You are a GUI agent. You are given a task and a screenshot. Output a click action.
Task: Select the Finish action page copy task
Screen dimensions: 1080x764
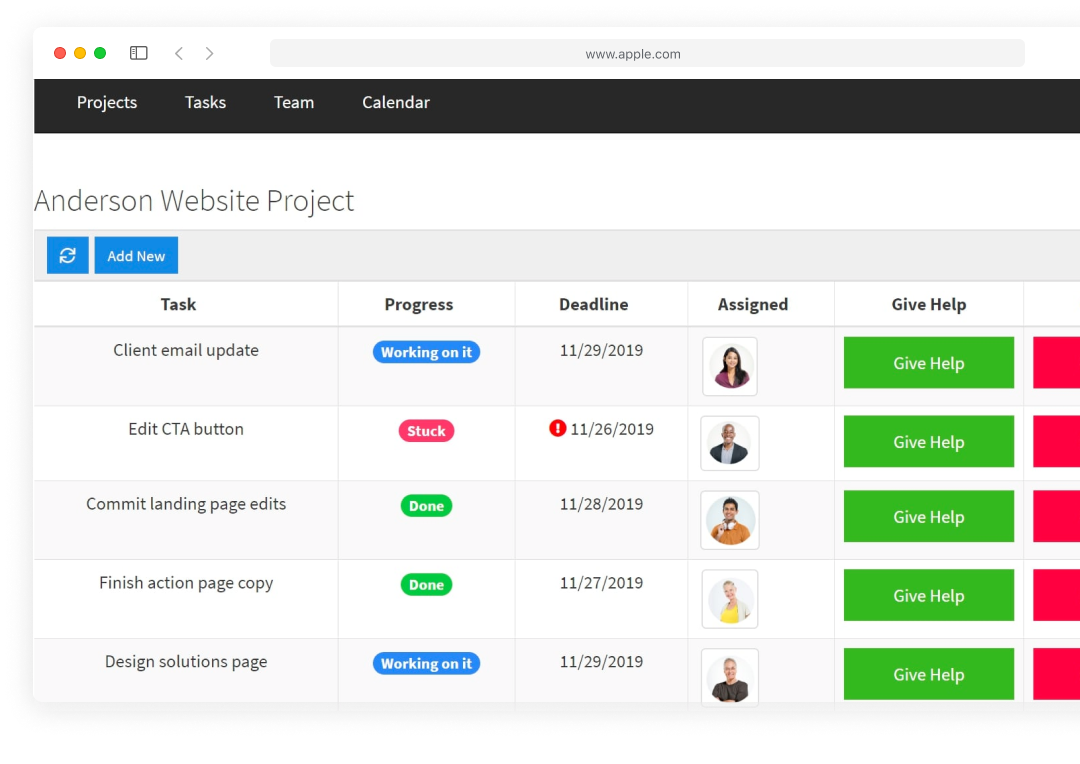pyautogui.click(x=186, y=583)
